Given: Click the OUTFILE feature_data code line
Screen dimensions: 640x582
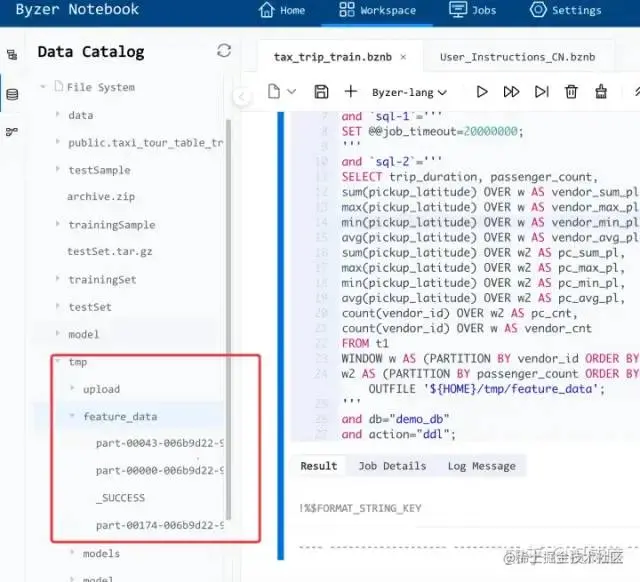Looking at the screenshot, I should pyautogui.click(x=487, y=389).
